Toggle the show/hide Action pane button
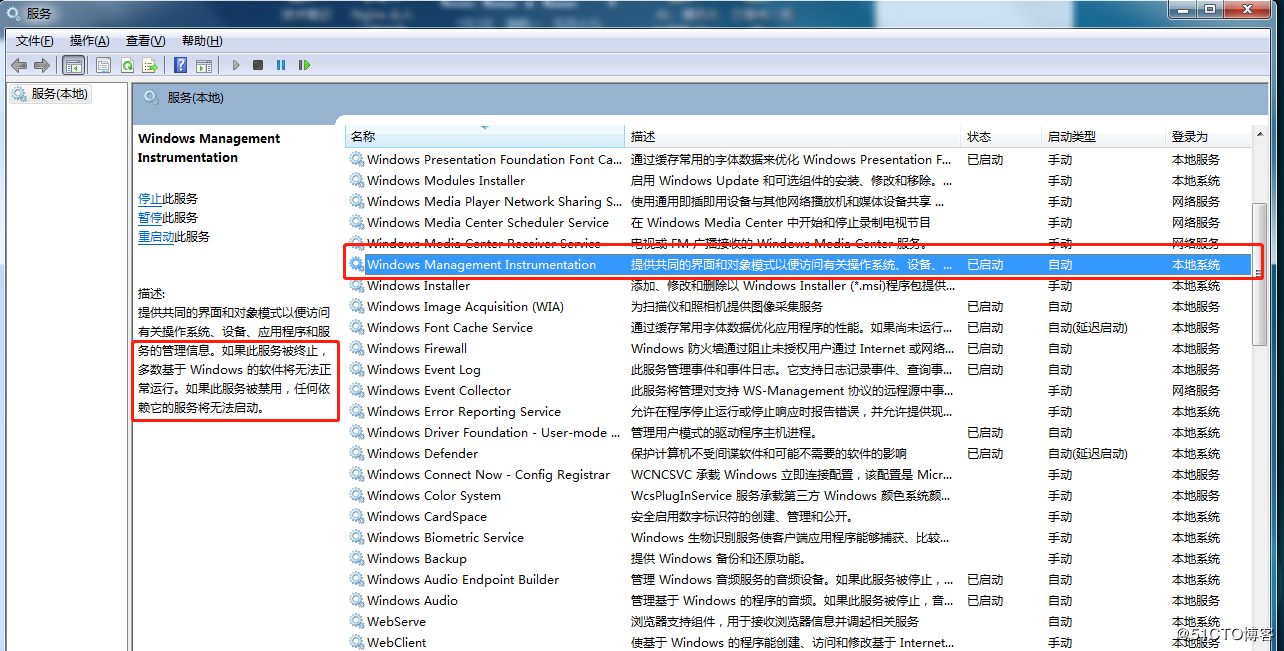 pos(204,65)
